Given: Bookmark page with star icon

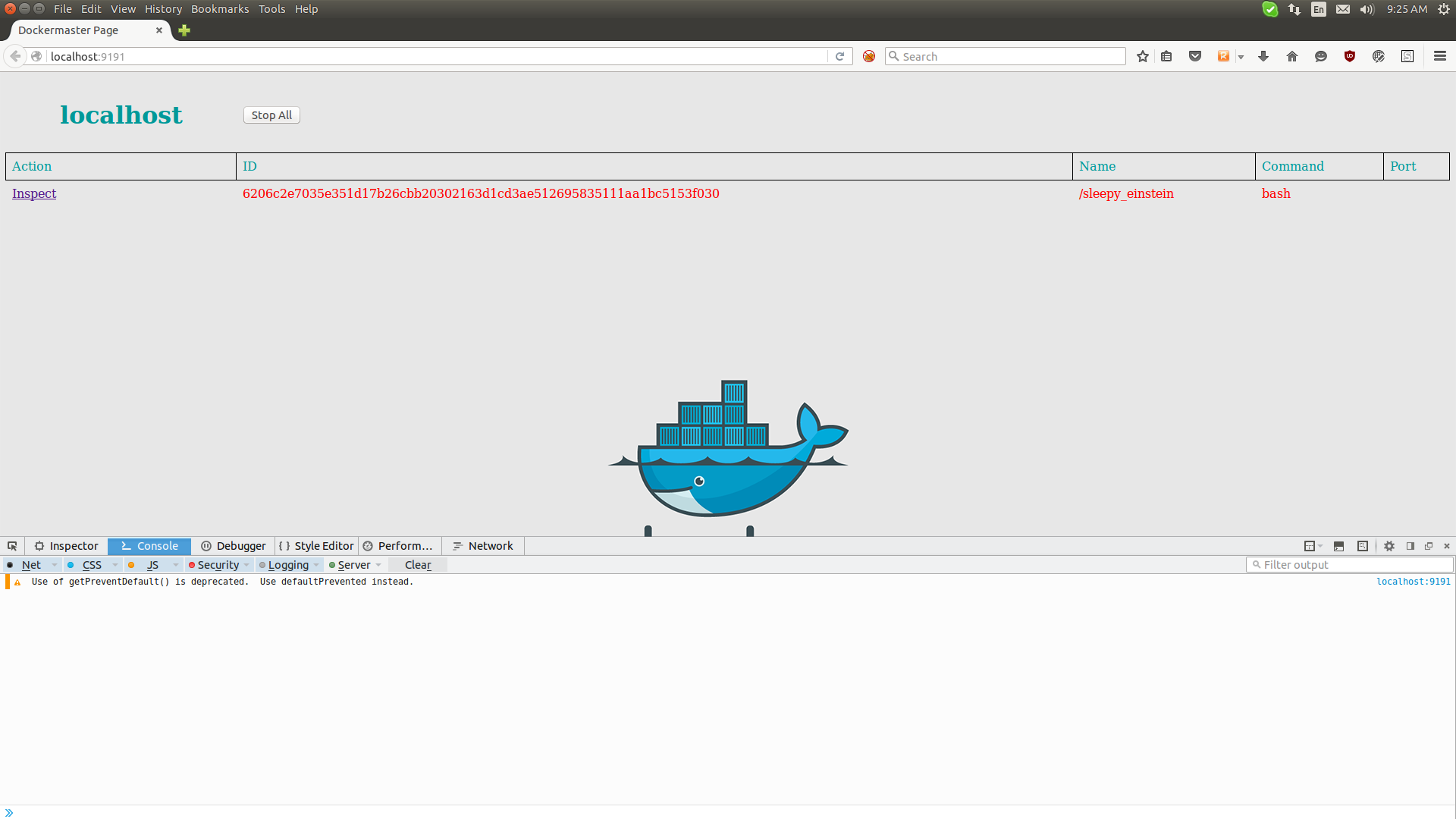Looking at the screenshot, I should [x=1143, y=56].
